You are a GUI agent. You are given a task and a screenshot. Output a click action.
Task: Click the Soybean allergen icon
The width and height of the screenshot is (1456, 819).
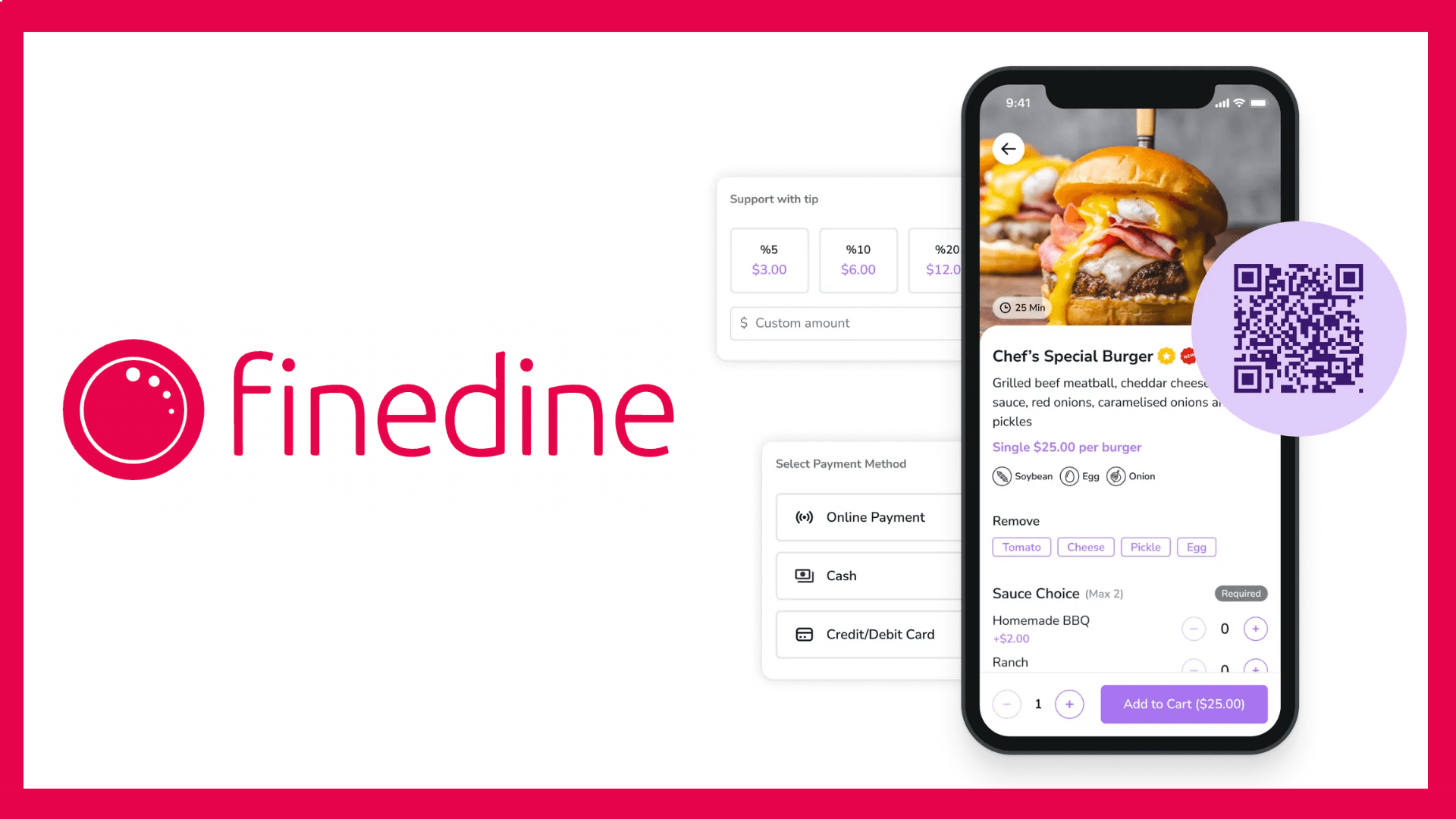(1001, 476)
